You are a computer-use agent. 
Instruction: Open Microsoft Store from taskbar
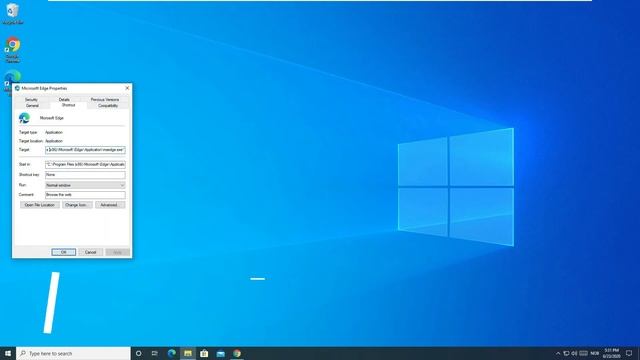tap(204, 353)
